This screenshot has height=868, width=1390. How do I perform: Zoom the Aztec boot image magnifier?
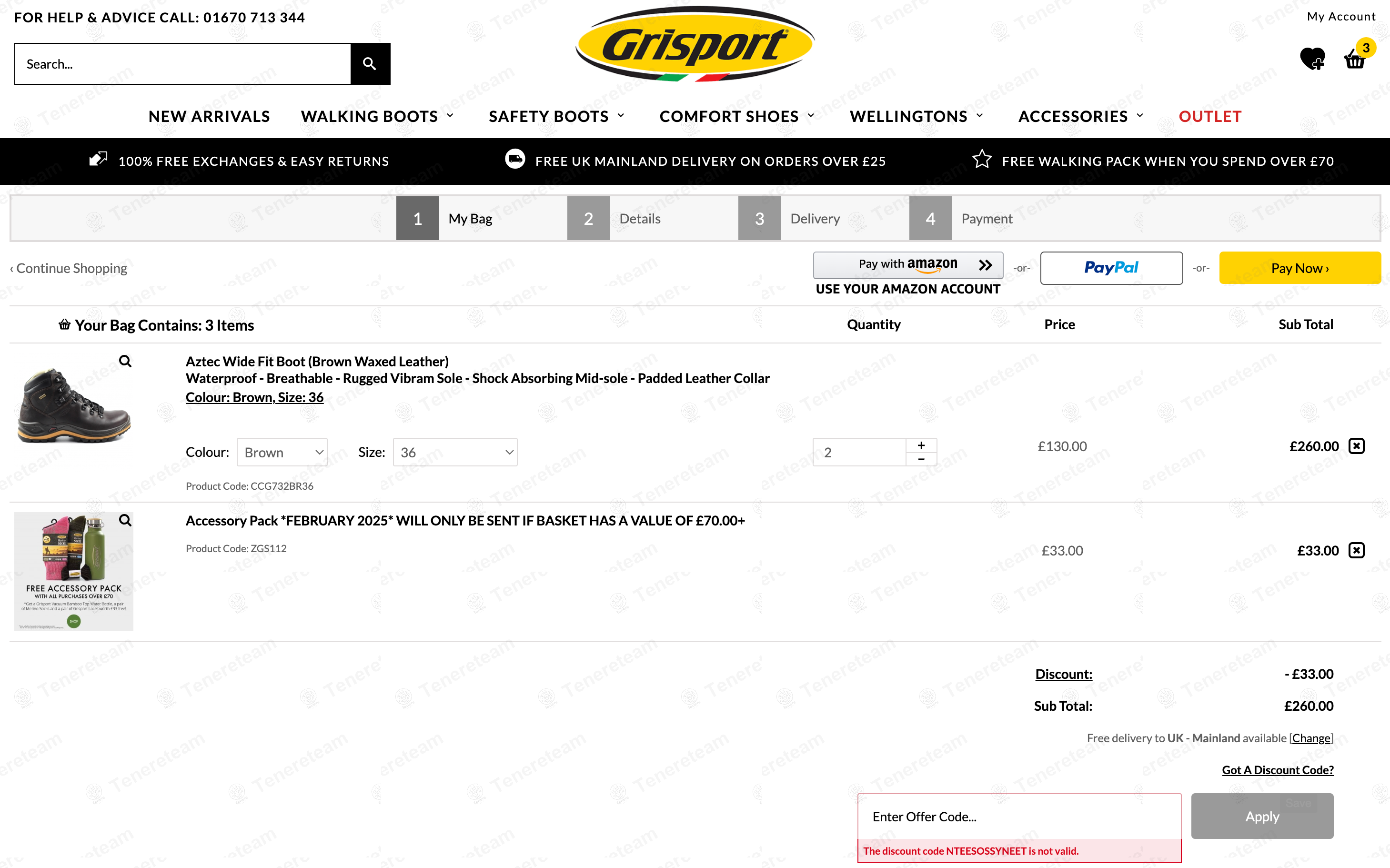[125, 361]
